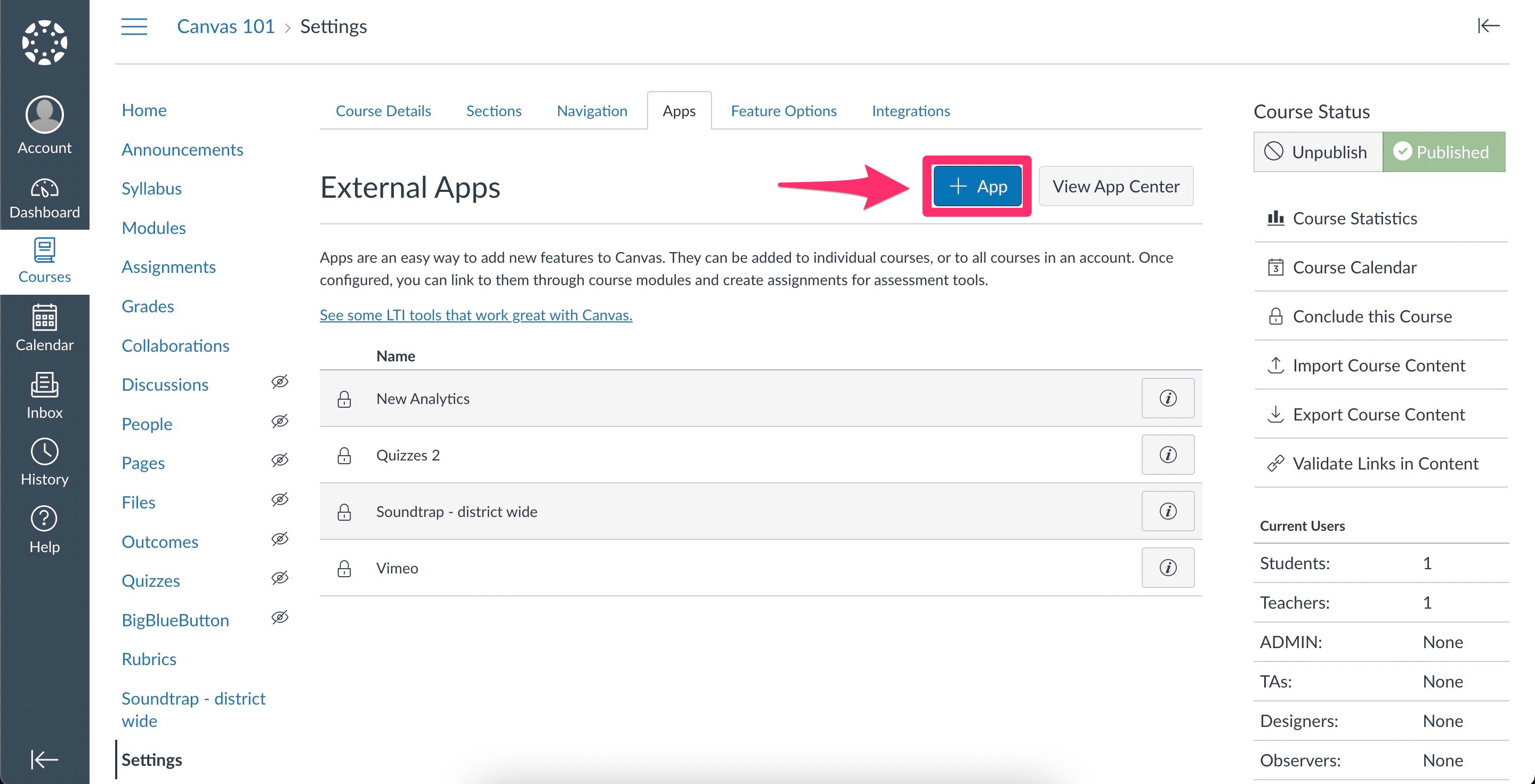The height and width of the screenshot is (784, 1535).
Task: Toggle visibility of the Discussions nav item
Action: click(280, 382)
